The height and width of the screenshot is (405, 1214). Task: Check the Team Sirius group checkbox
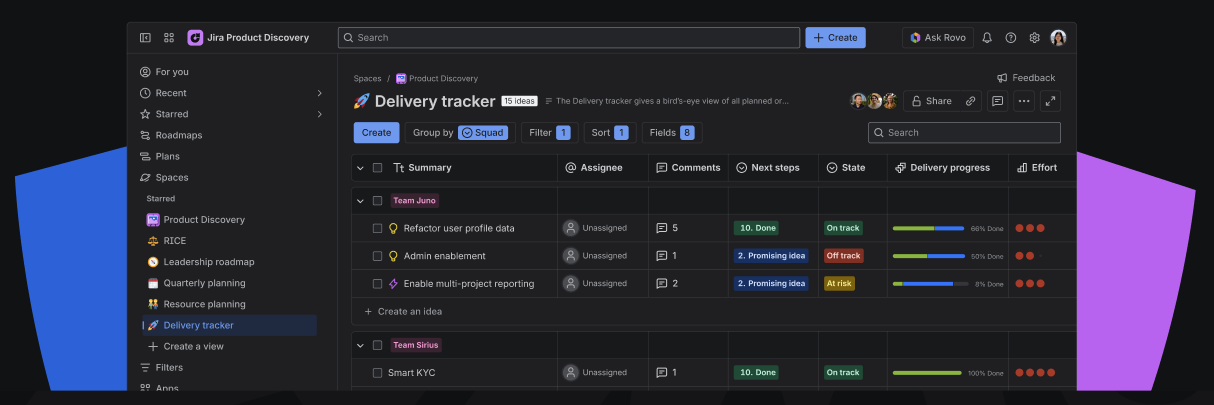tap(377, 345)
